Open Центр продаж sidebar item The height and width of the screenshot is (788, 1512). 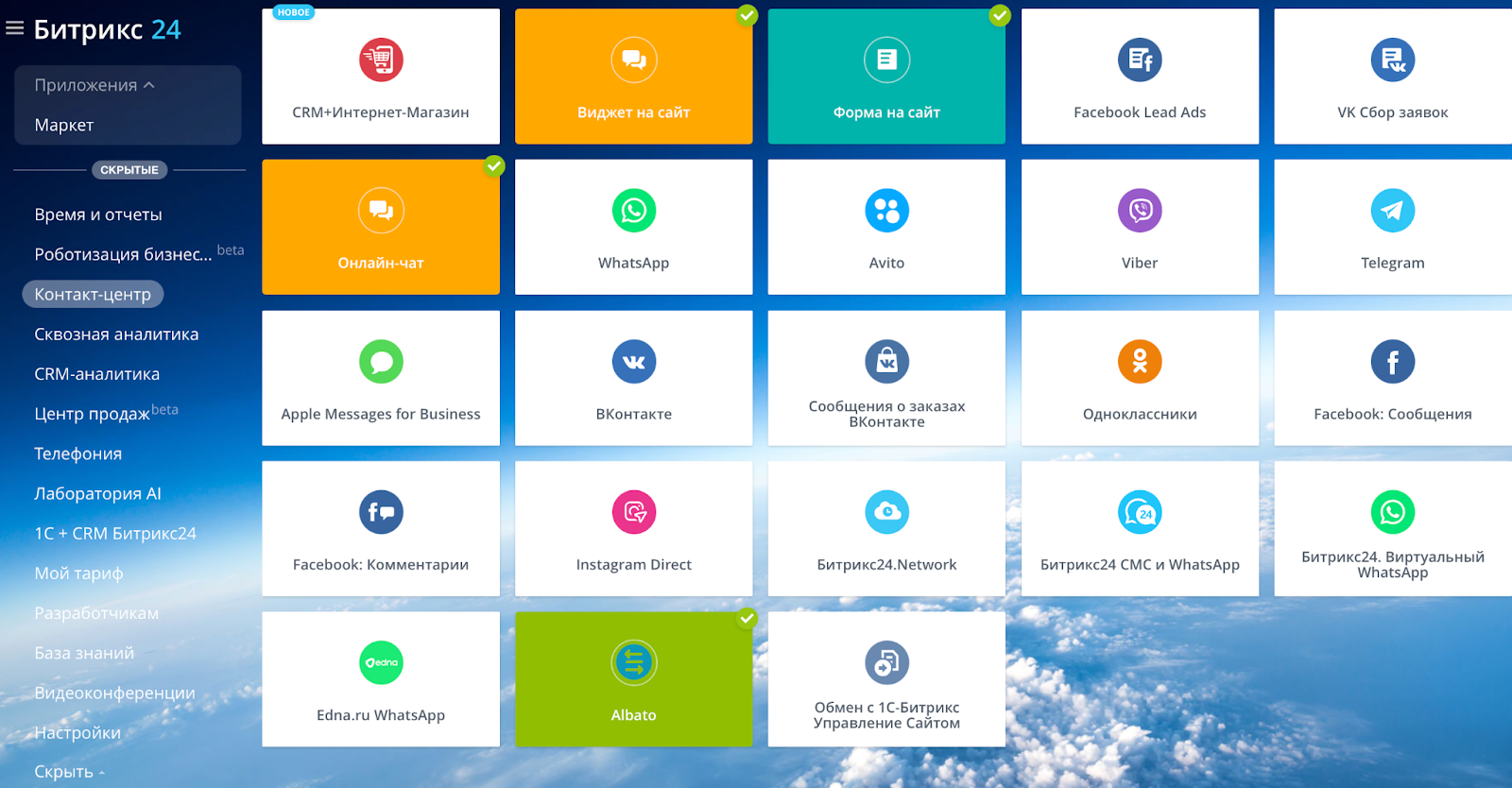click(92, 414)
